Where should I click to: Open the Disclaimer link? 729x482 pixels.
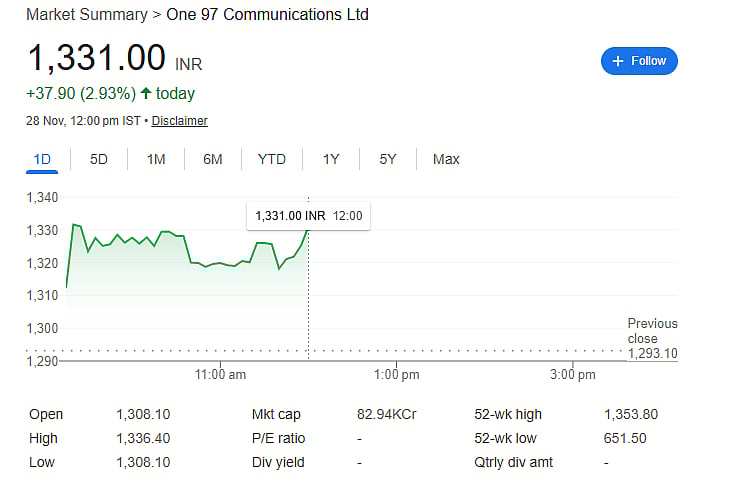pos(179,121)
